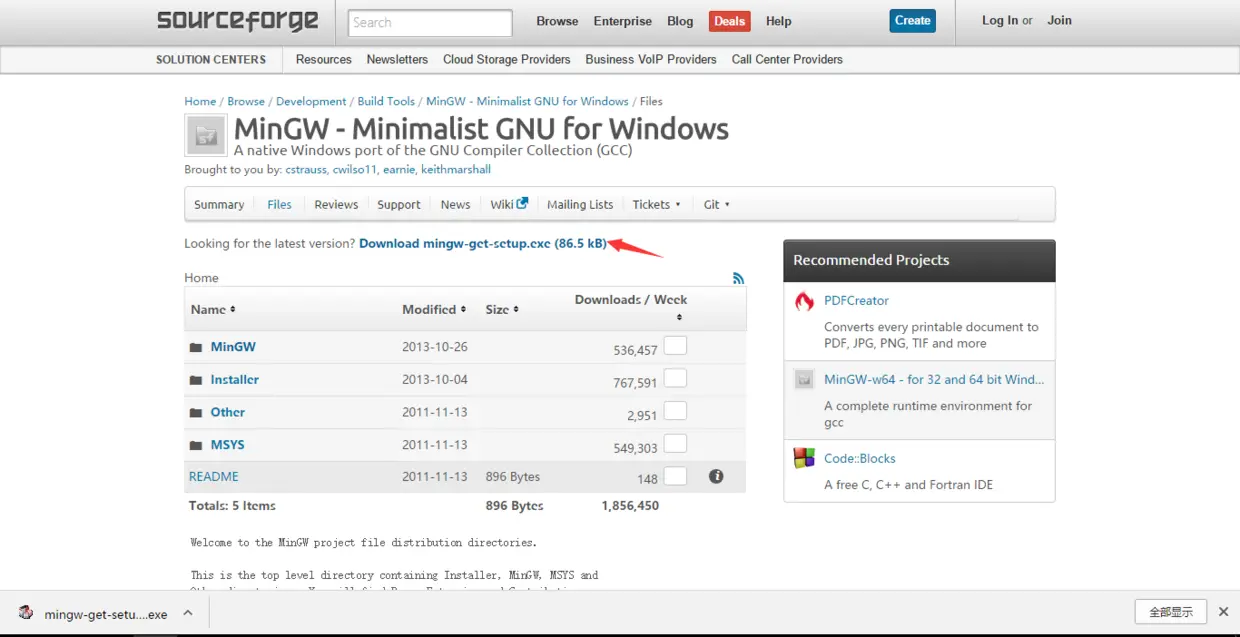1240x637 pixels.
Task: Click the MinGW project icon beside title
Action: [206, 135]
